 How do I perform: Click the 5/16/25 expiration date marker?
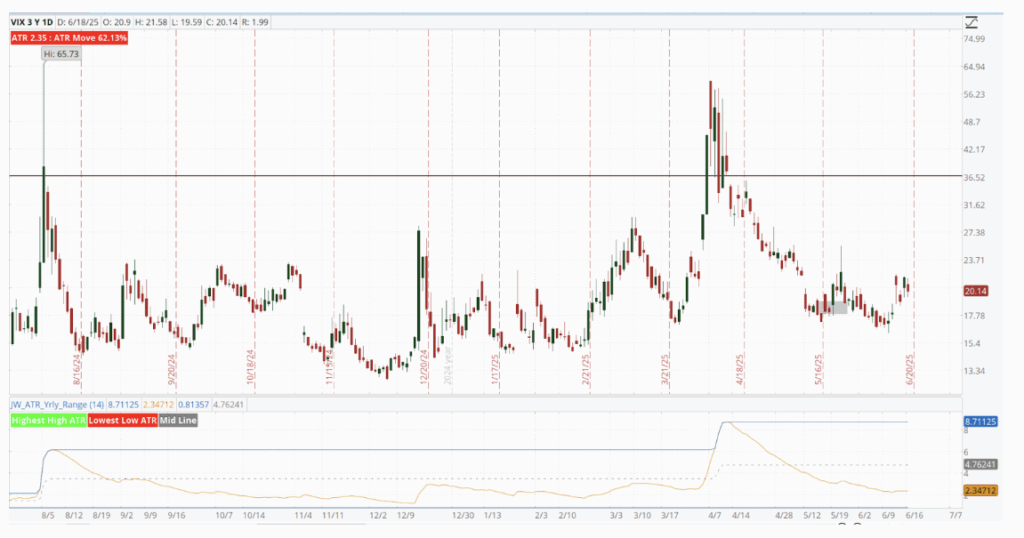click(x=818, y=370)
